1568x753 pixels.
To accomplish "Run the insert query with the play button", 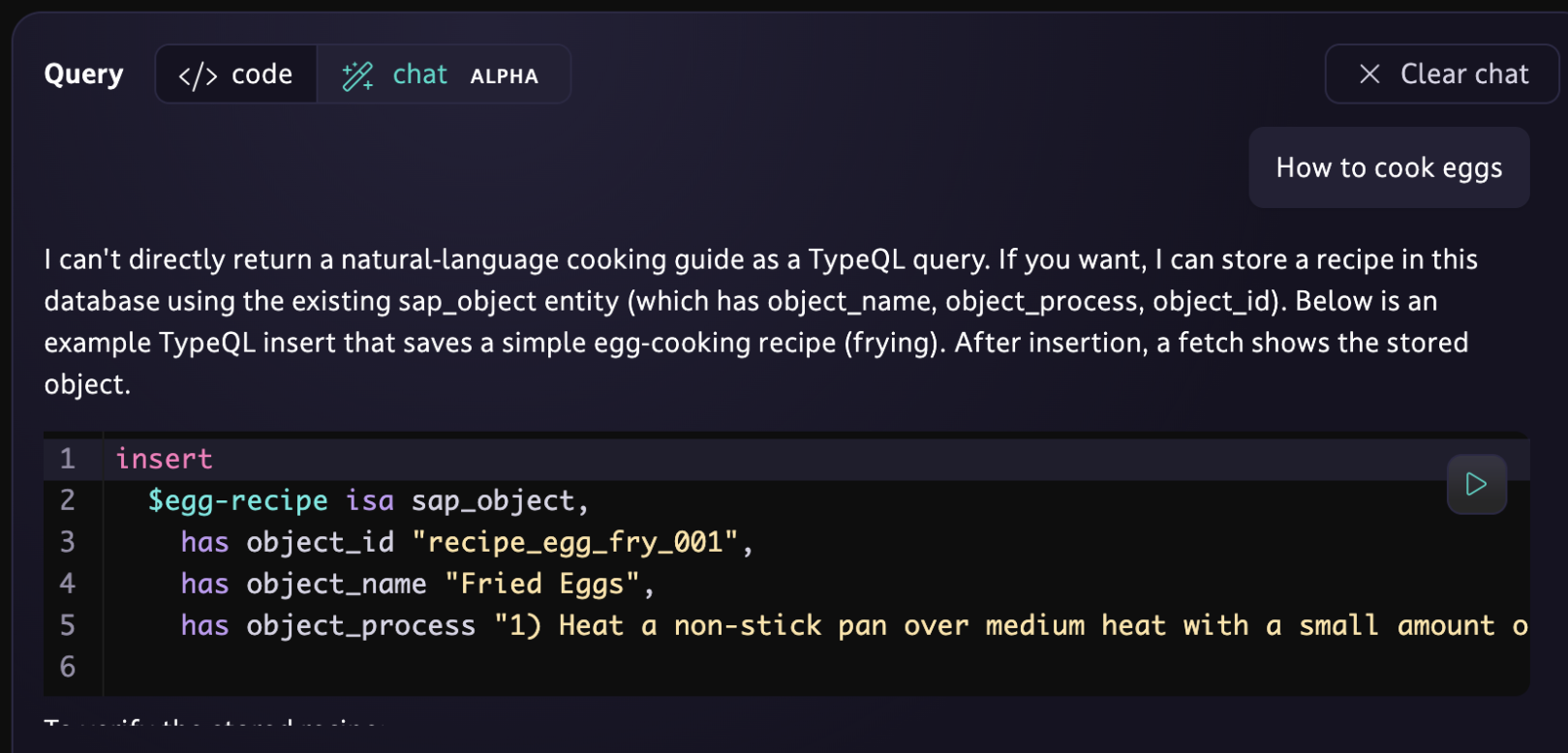I will click(x=1476, y=484).
